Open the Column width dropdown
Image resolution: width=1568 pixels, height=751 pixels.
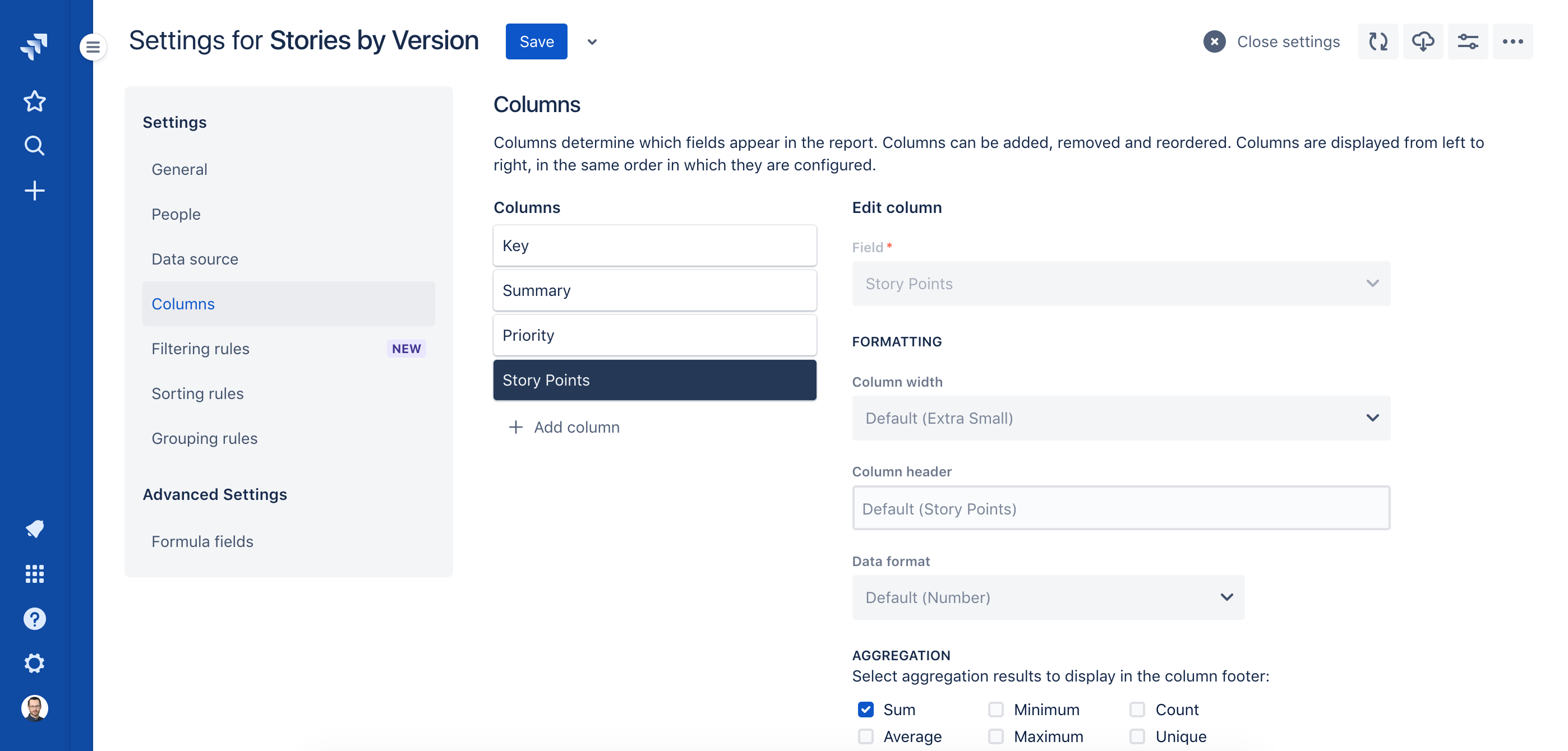coord(1120,418)
